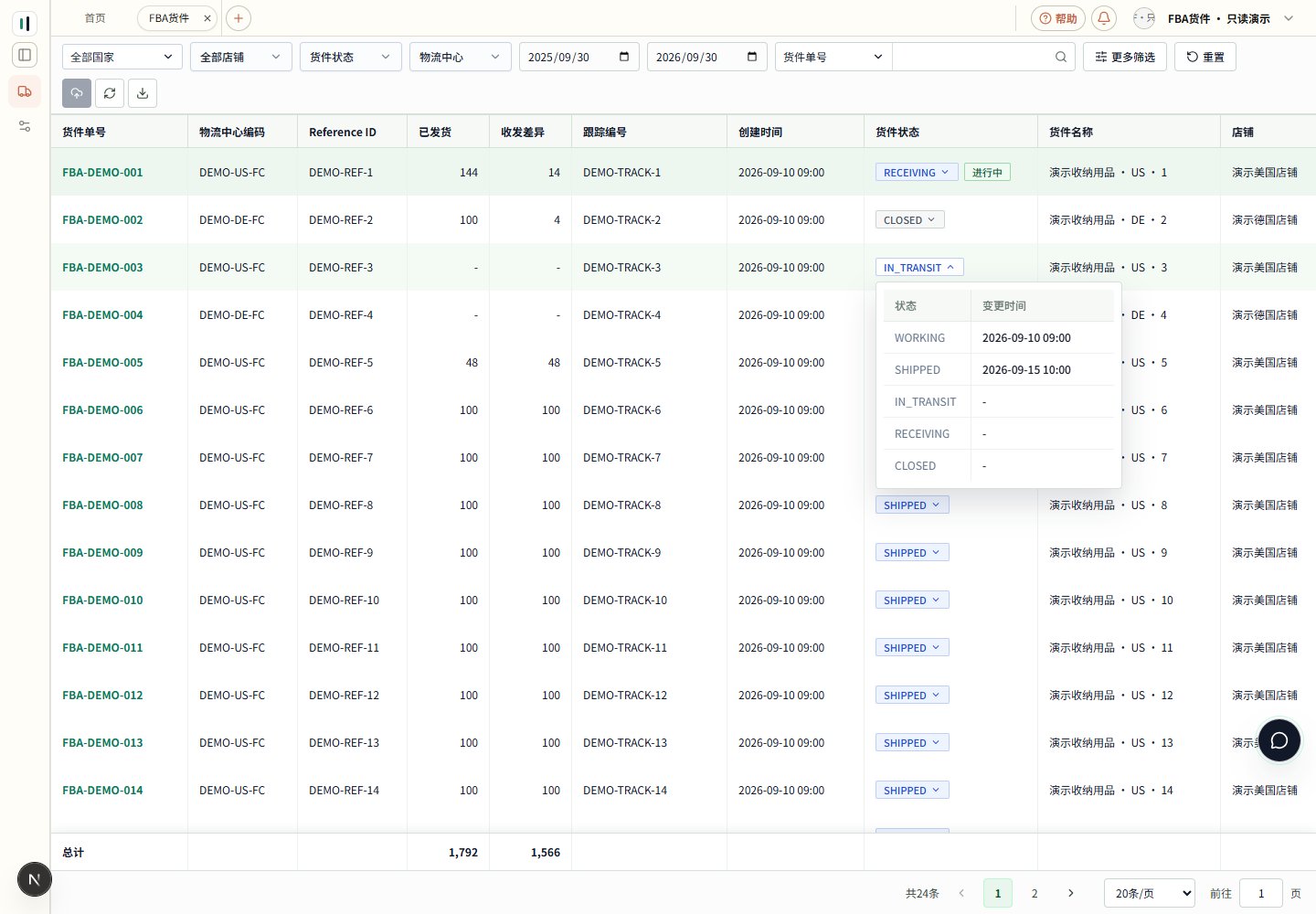This screenshot has width=1316, height=914.
Task: Click the next page arrow
Action: (1071, 893)
